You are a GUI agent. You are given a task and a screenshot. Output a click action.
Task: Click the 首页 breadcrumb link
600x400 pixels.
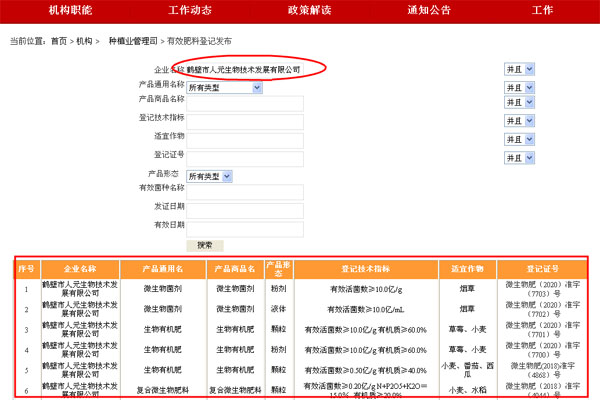coord(59,41)
